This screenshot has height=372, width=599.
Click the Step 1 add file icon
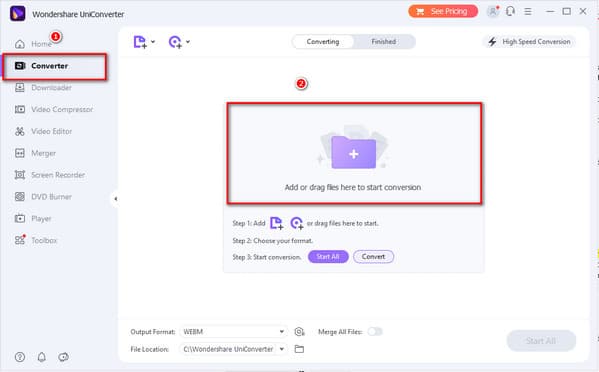[277, 223]
